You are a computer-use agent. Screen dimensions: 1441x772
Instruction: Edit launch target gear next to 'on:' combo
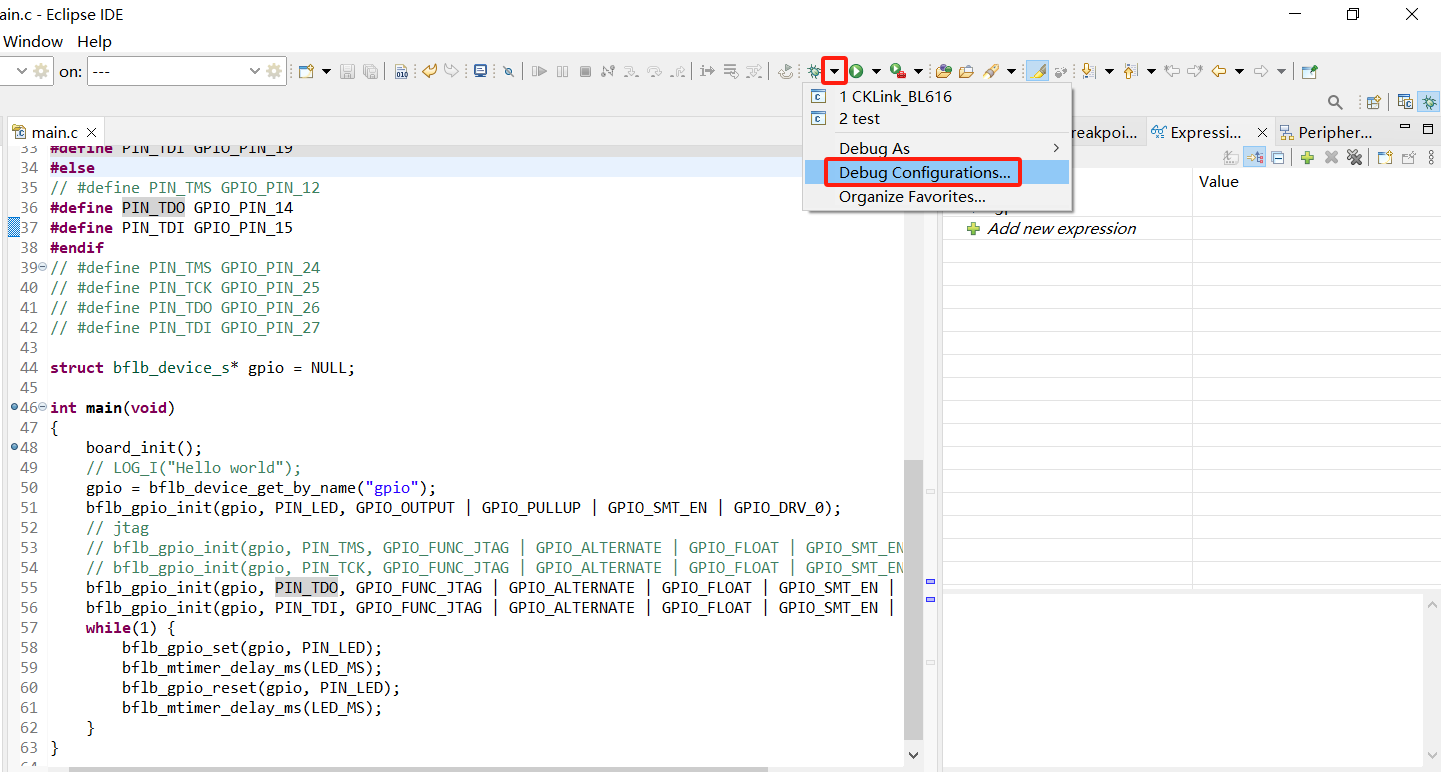point(274,71)
